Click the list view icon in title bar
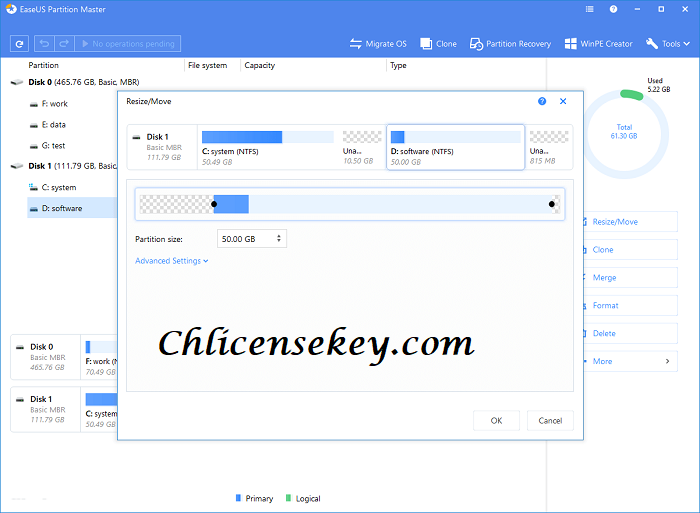The image size is (700, 513). click(x=590, y=9)
